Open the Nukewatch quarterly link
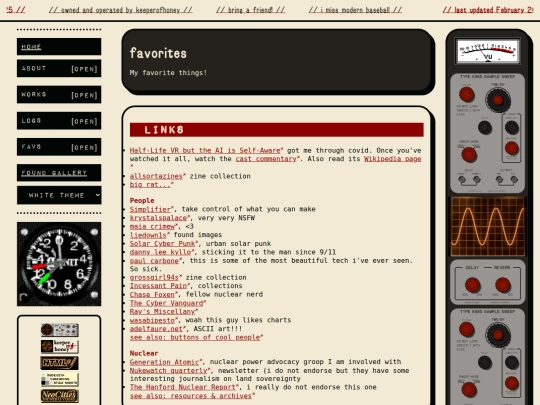The image size is (540, 405). tap(170, 371)
